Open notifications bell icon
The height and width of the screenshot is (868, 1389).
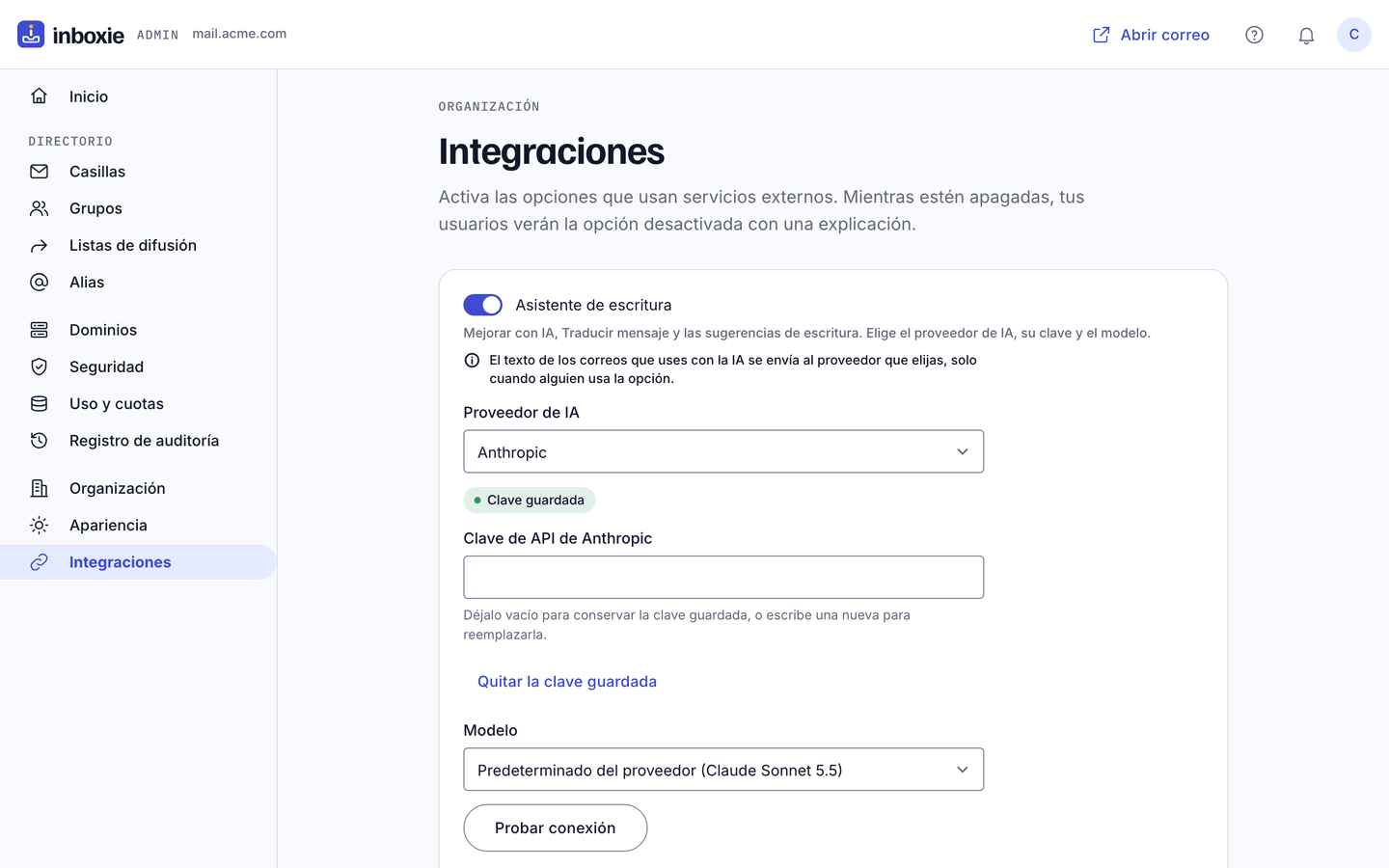[1306, 35]
